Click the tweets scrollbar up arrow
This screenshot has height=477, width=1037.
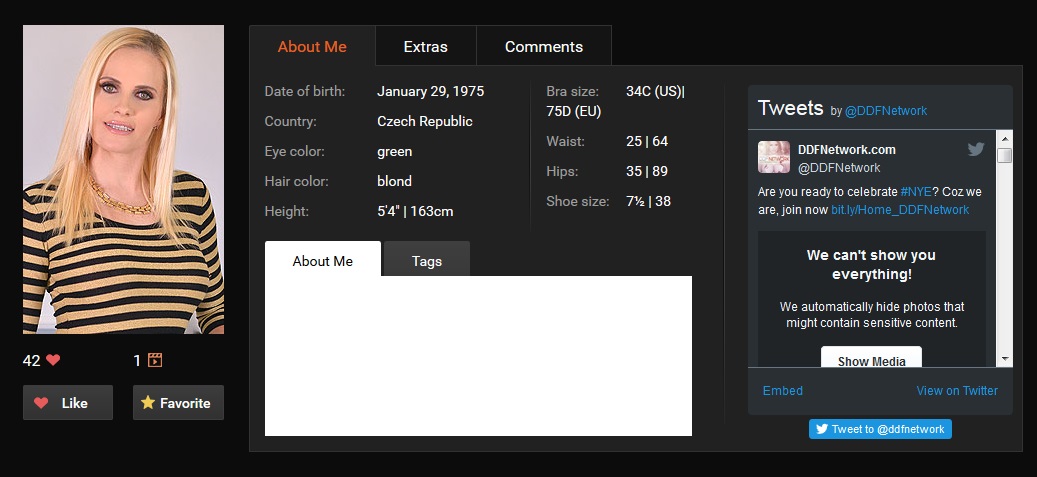(1005, 137)
